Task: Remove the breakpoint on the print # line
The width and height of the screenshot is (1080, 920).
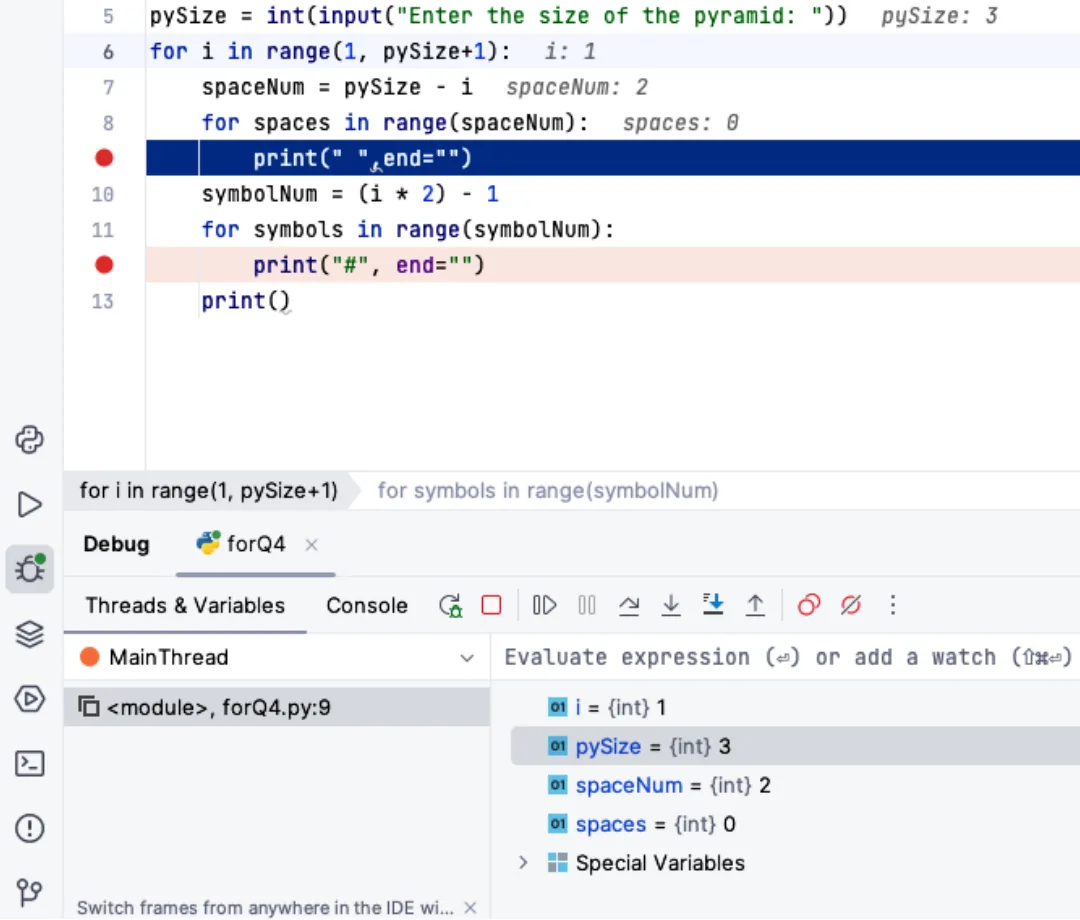Action: coord(104,264)
